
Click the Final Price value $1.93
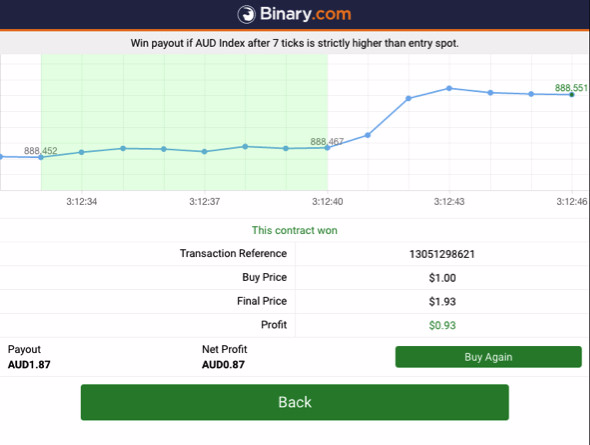tap(442, 302)
